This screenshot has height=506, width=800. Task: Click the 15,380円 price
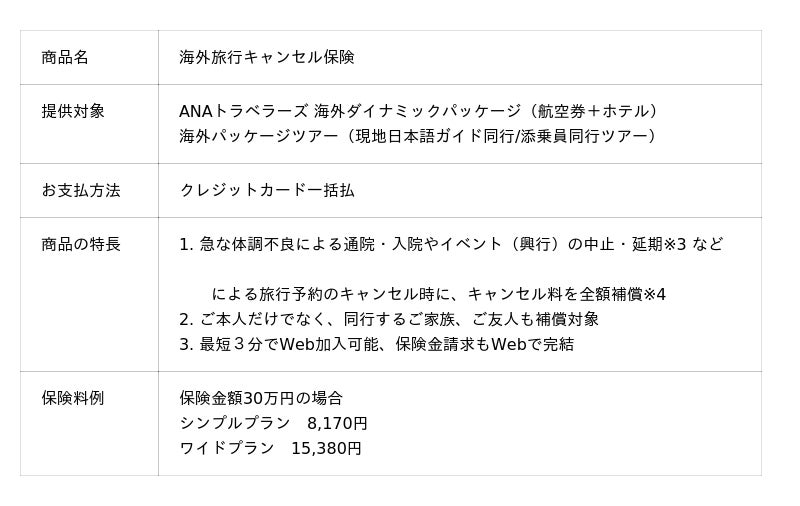(x=326, y=449)
